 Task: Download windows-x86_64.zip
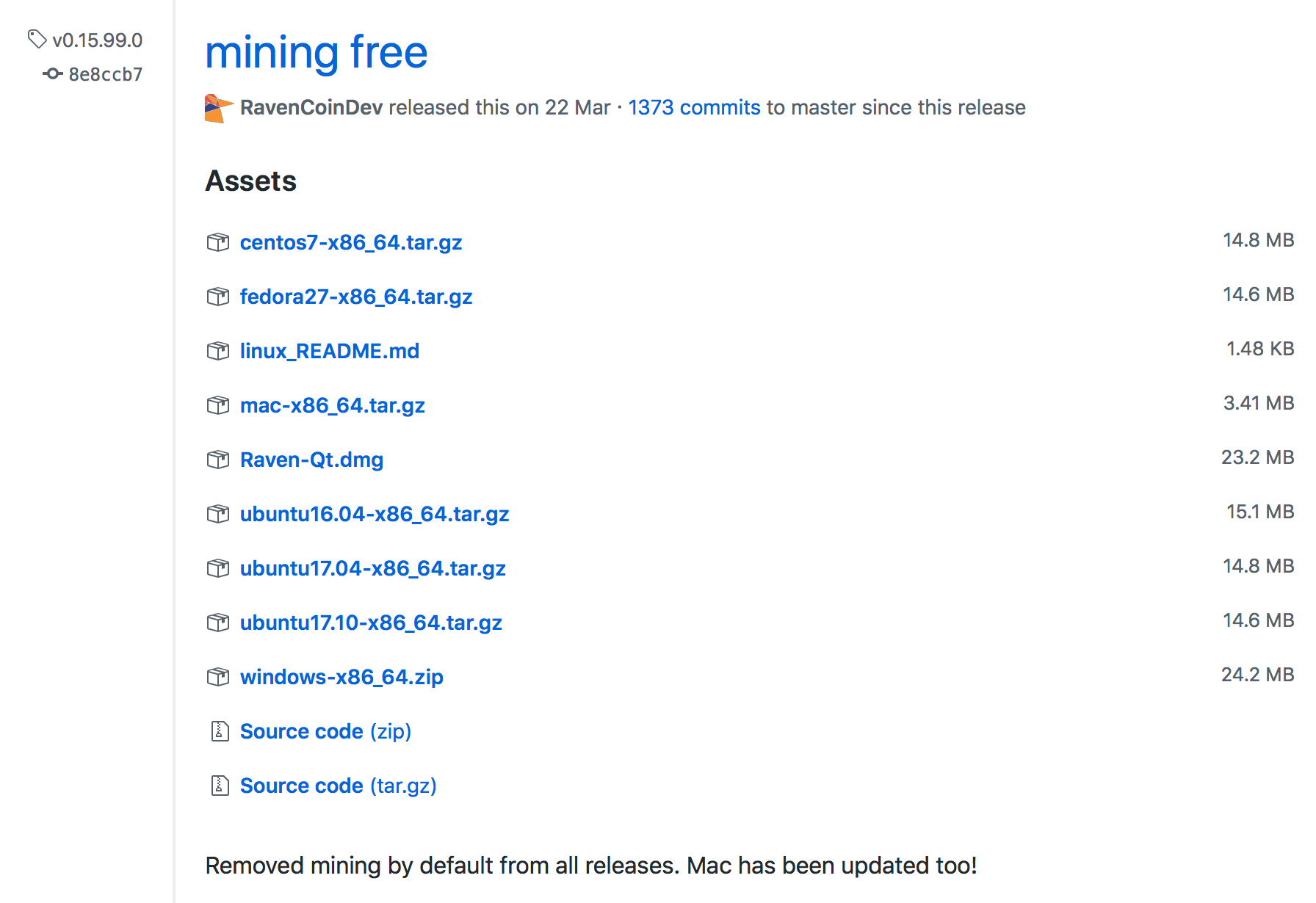(341, 677)
